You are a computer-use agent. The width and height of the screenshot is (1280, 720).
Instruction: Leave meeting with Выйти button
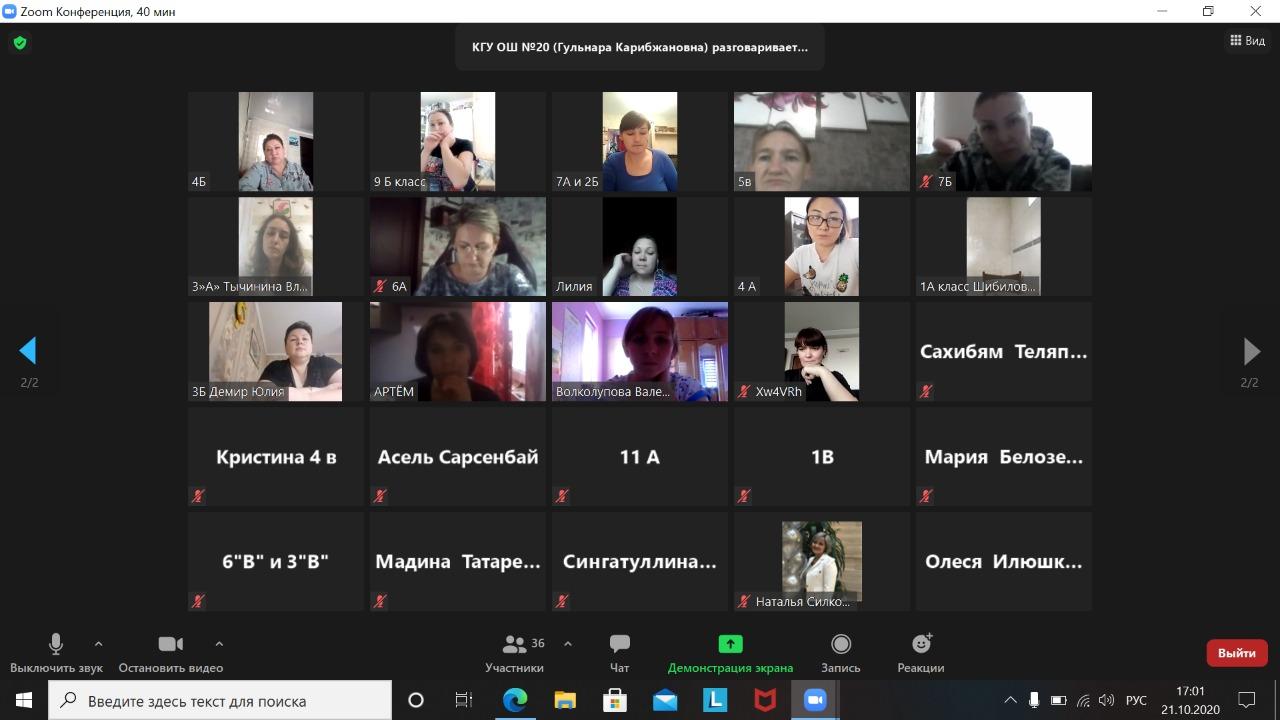(1236, 653)
